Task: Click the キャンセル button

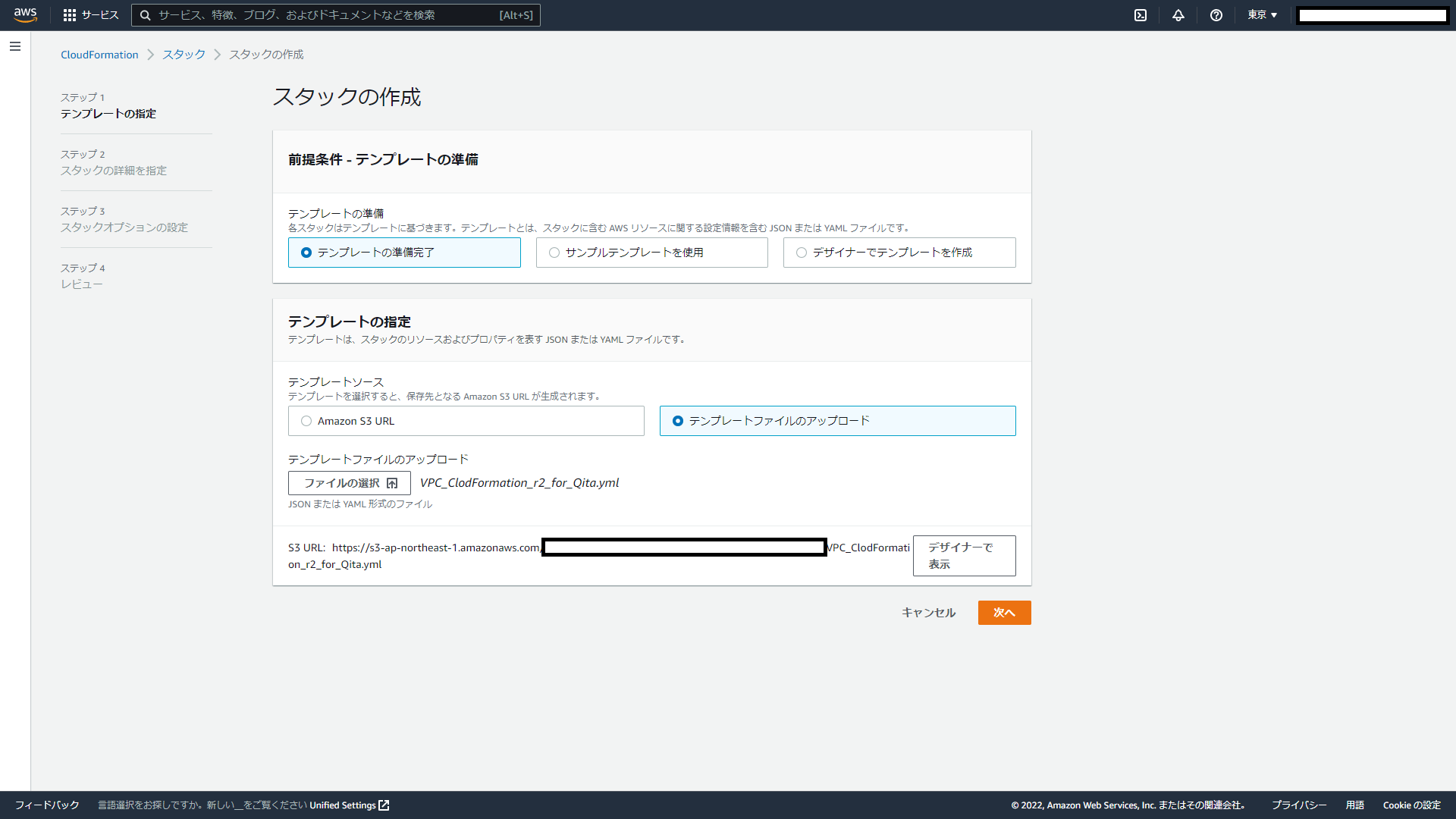Action: tap(928, 613)
